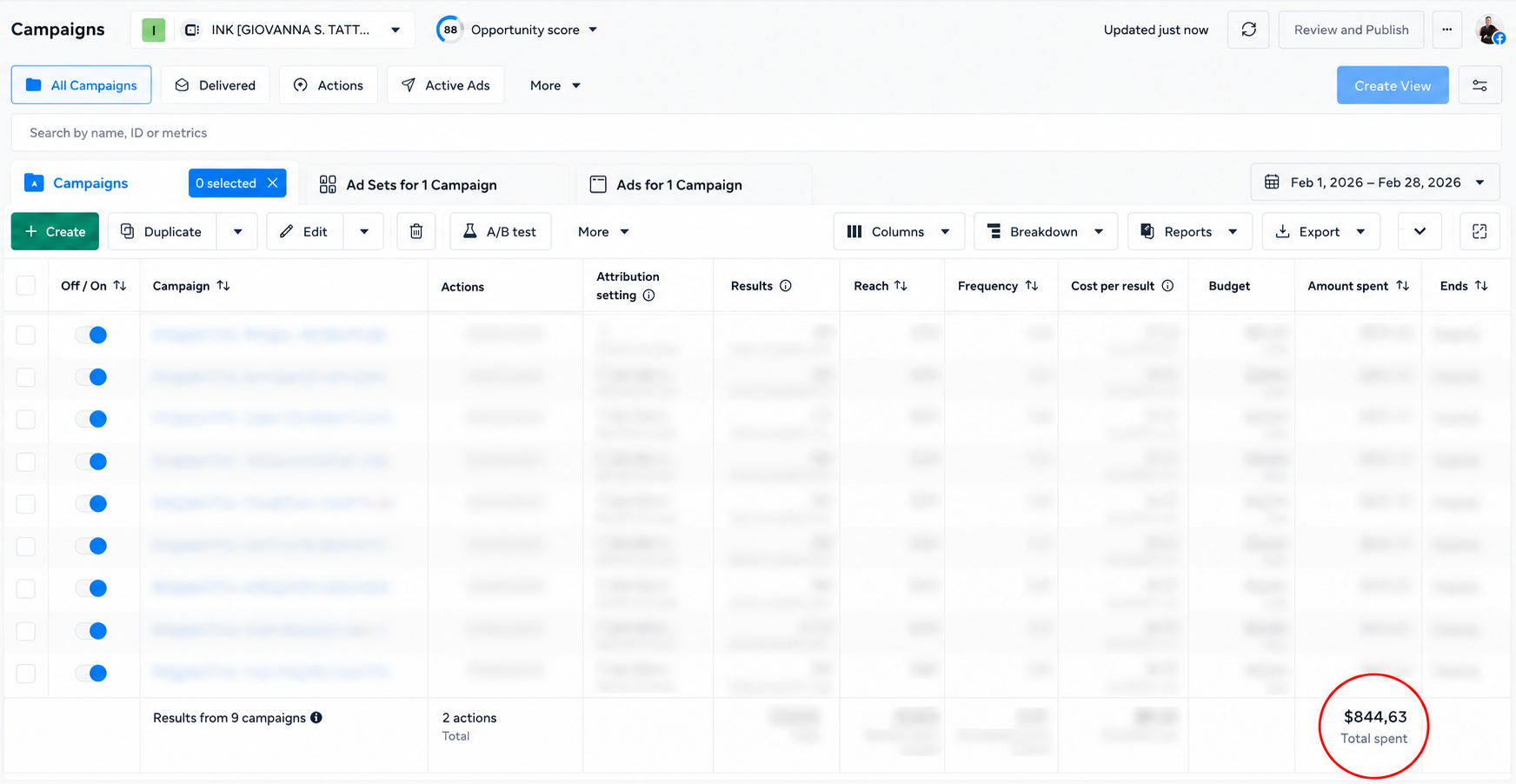The image size is (1516, 784).
Task: Clear selection with the X icon
Action: tap(273, 183)
